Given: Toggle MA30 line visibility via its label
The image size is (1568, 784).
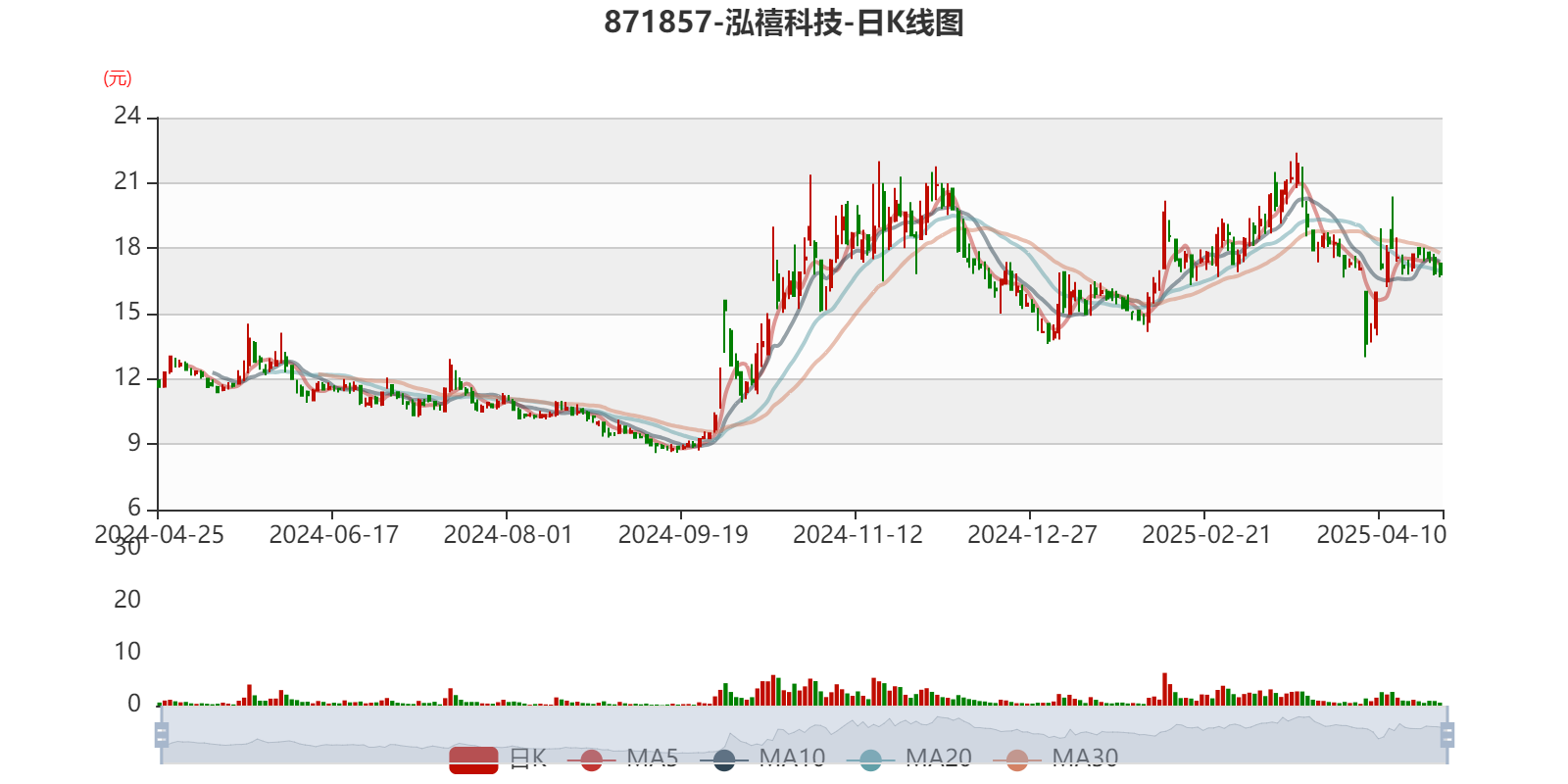Looking at the screenshot, I should tap(1085, 758).
